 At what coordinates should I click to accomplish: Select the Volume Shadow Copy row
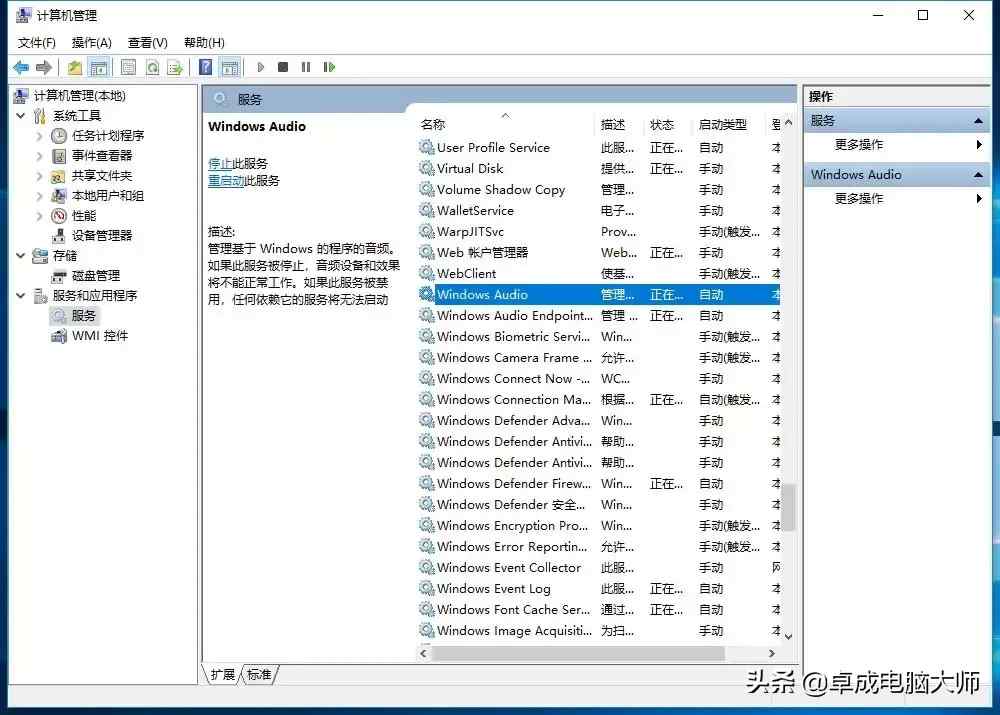[x=599, y=189]
